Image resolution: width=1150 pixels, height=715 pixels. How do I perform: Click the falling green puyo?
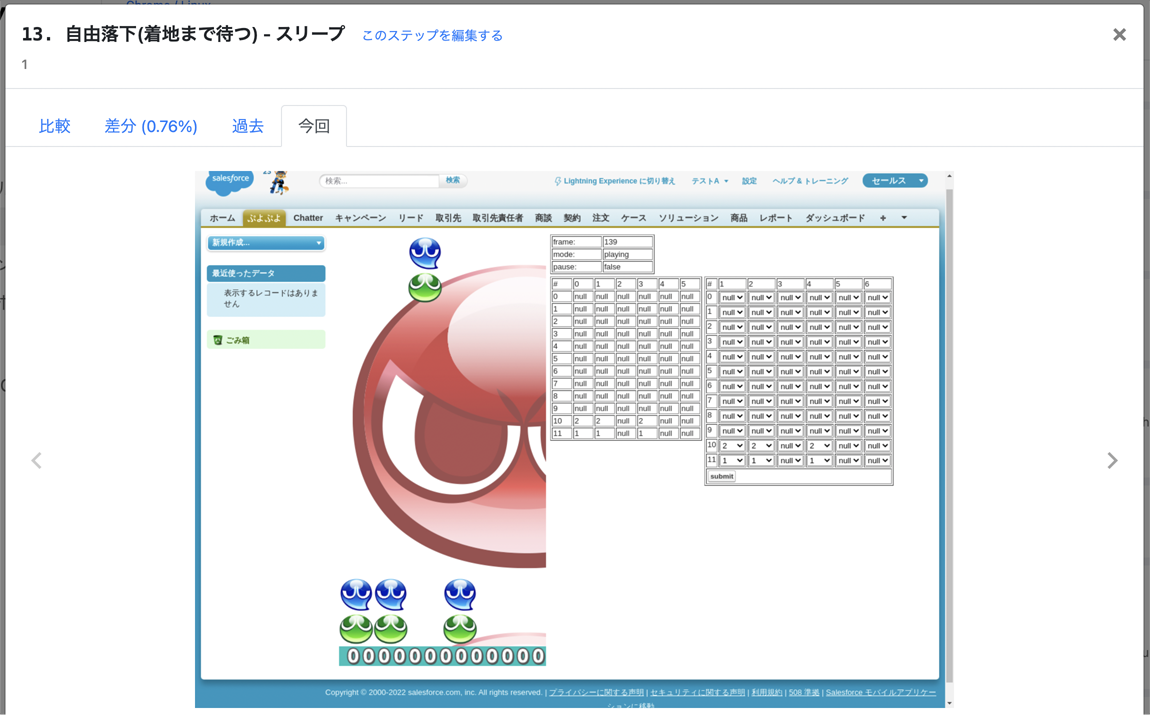tap(425, 287)
